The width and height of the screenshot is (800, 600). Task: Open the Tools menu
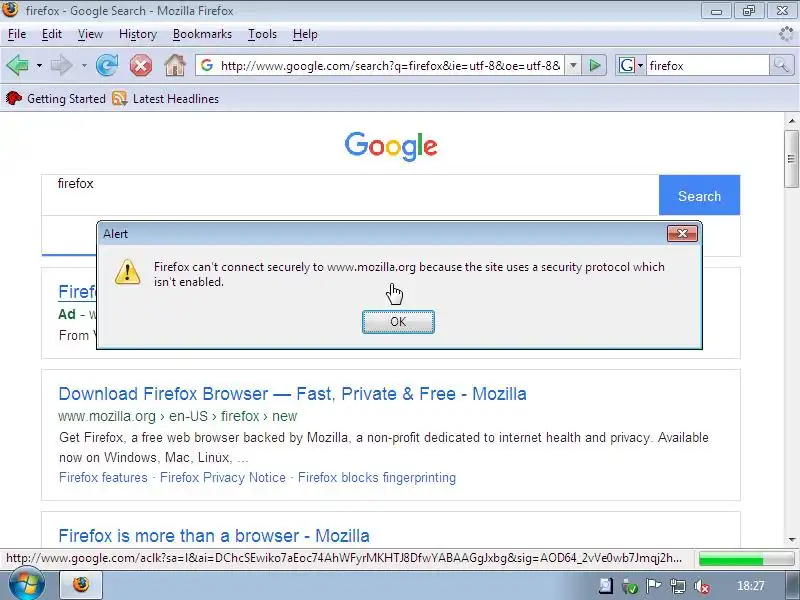pyautogui.click(x=262, y=34)
